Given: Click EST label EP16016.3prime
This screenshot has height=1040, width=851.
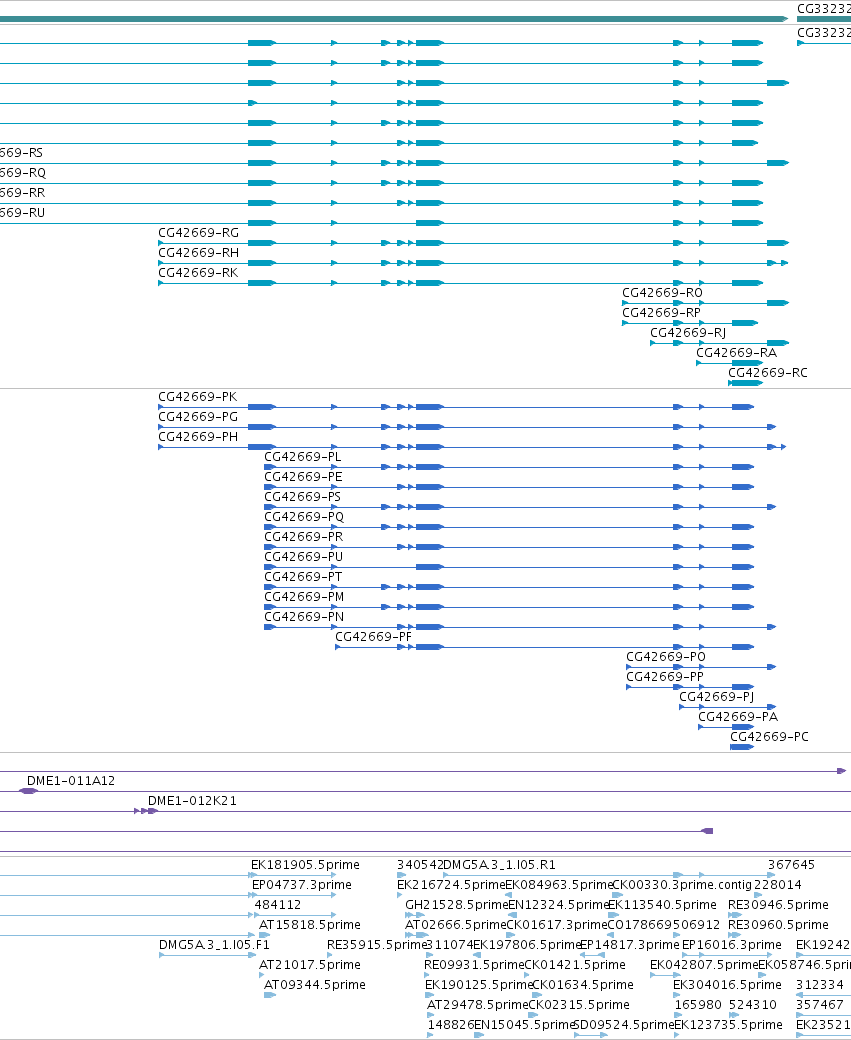Looking at the screenshot, I should point(732,944).
